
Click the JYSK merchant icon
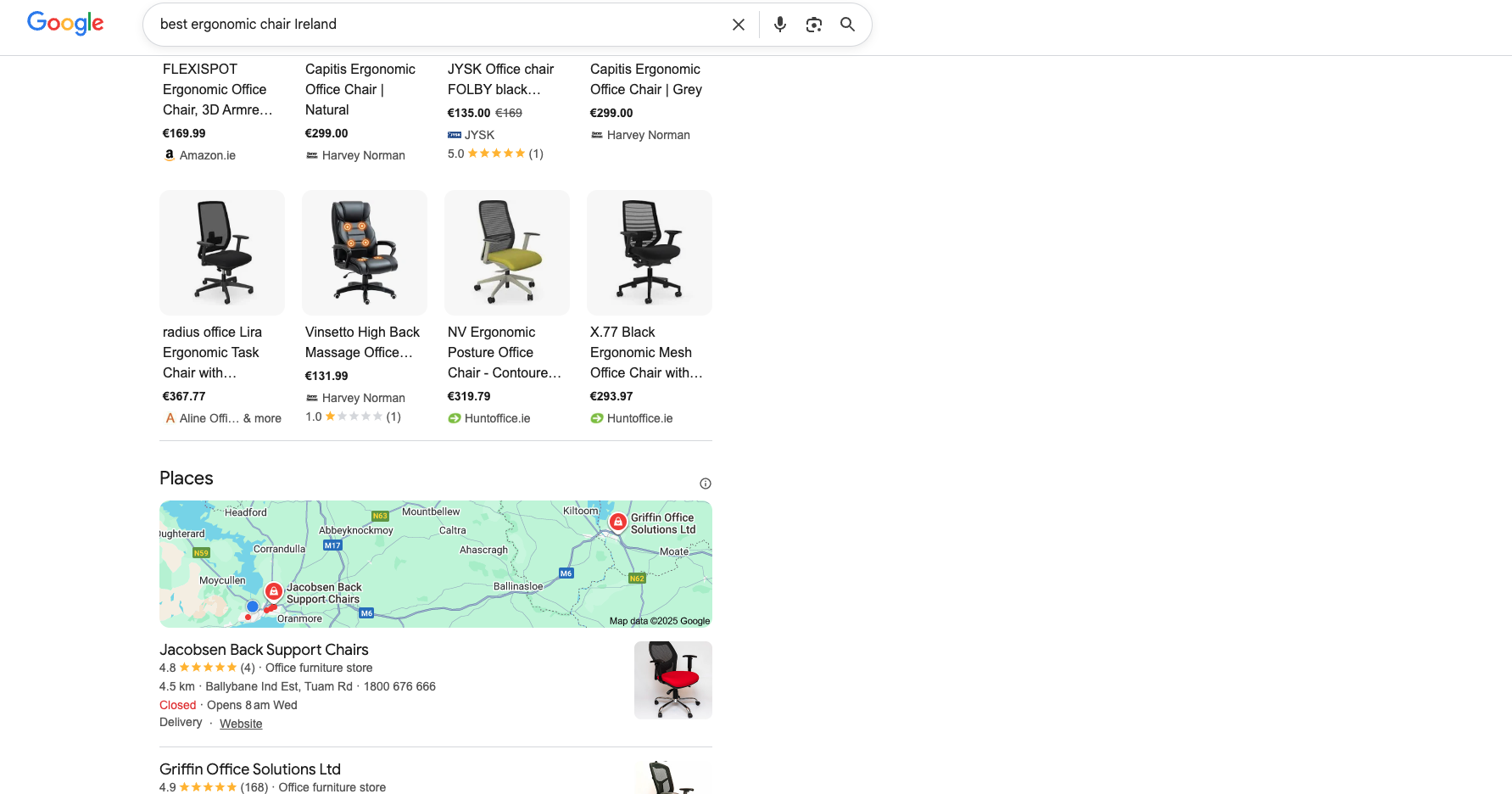pyautogui.click(x=455, y=134)
